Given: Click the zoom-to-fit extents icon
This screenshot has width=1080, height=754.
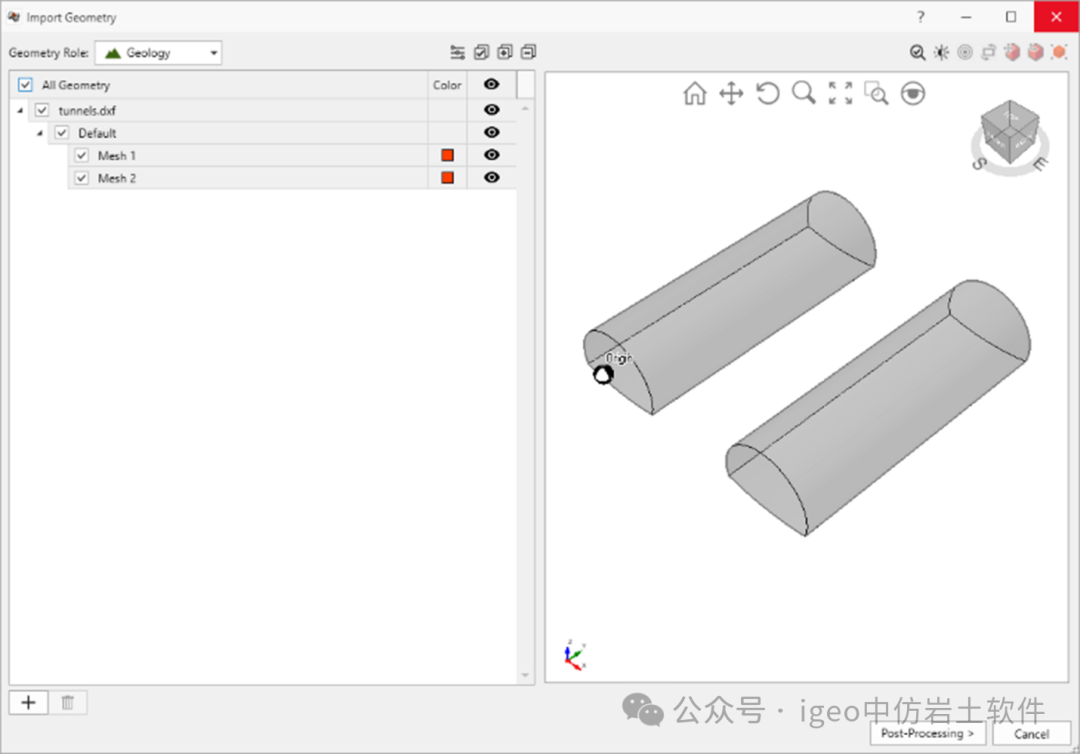Looking at the screenshot, I should [840, 94].
